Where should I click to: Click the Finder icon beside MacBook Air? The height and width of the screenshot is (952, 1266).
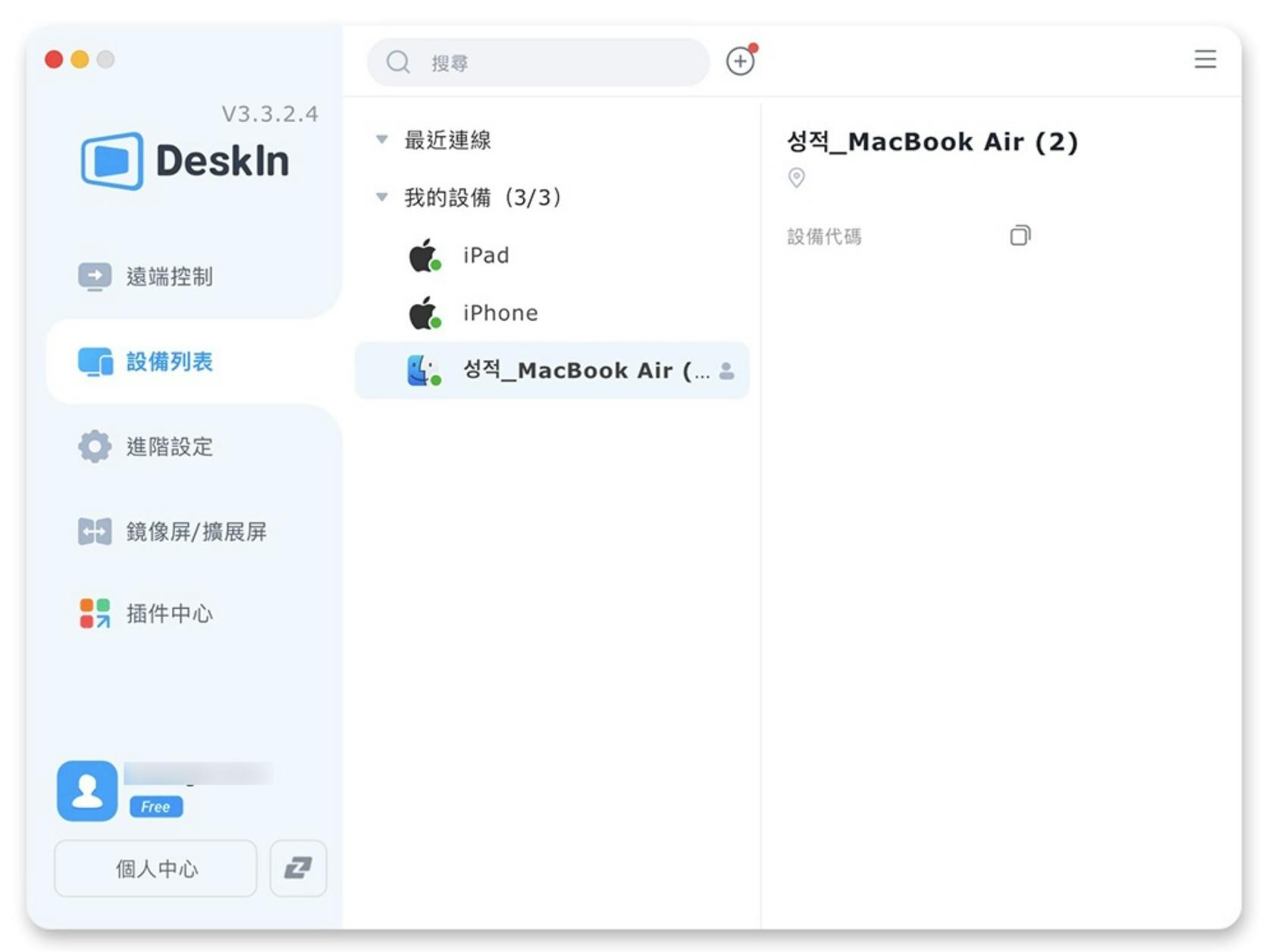pos(425,371)
